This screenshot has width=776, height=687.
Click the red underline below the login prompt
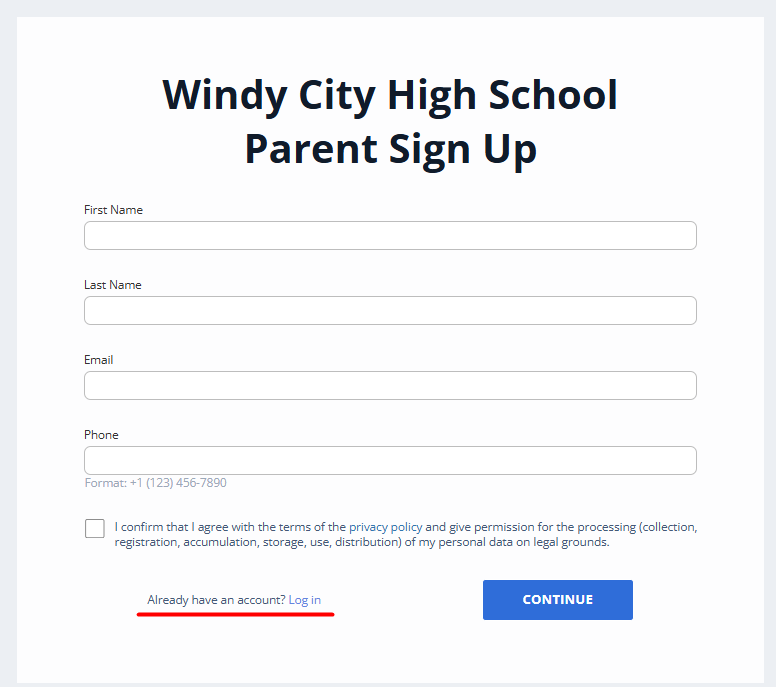(x=235, y=615)
